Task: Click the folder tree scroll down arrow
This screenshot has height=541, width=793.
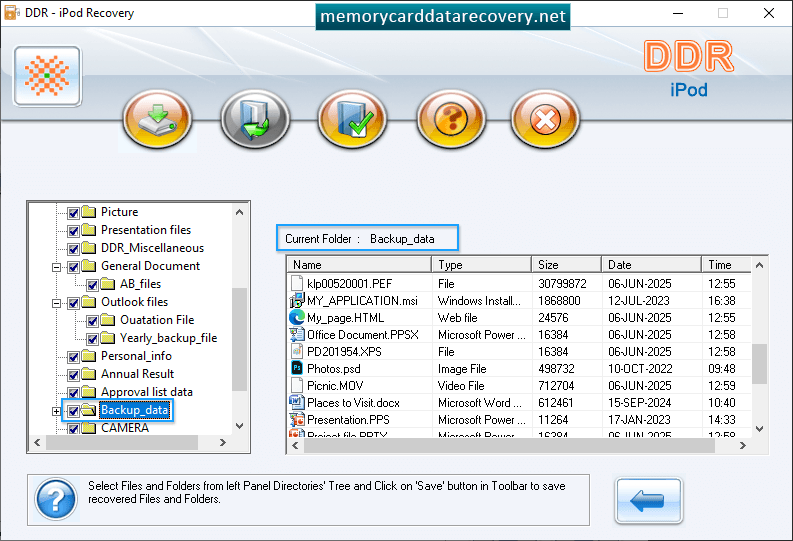Action: tap(240, 426)
